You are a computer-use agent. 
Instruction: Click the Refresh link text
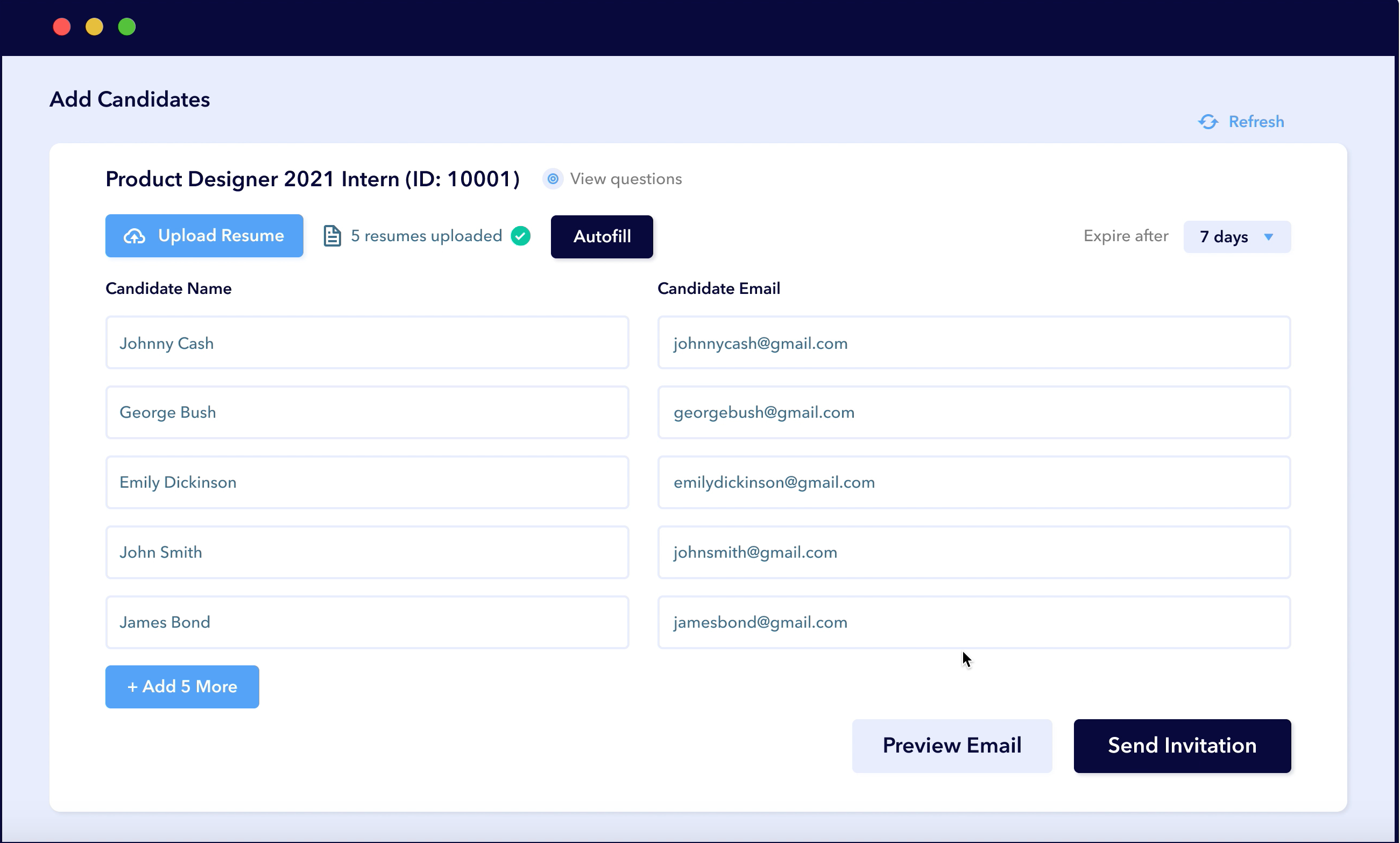pyautogui.click(x=1256, y=122)
